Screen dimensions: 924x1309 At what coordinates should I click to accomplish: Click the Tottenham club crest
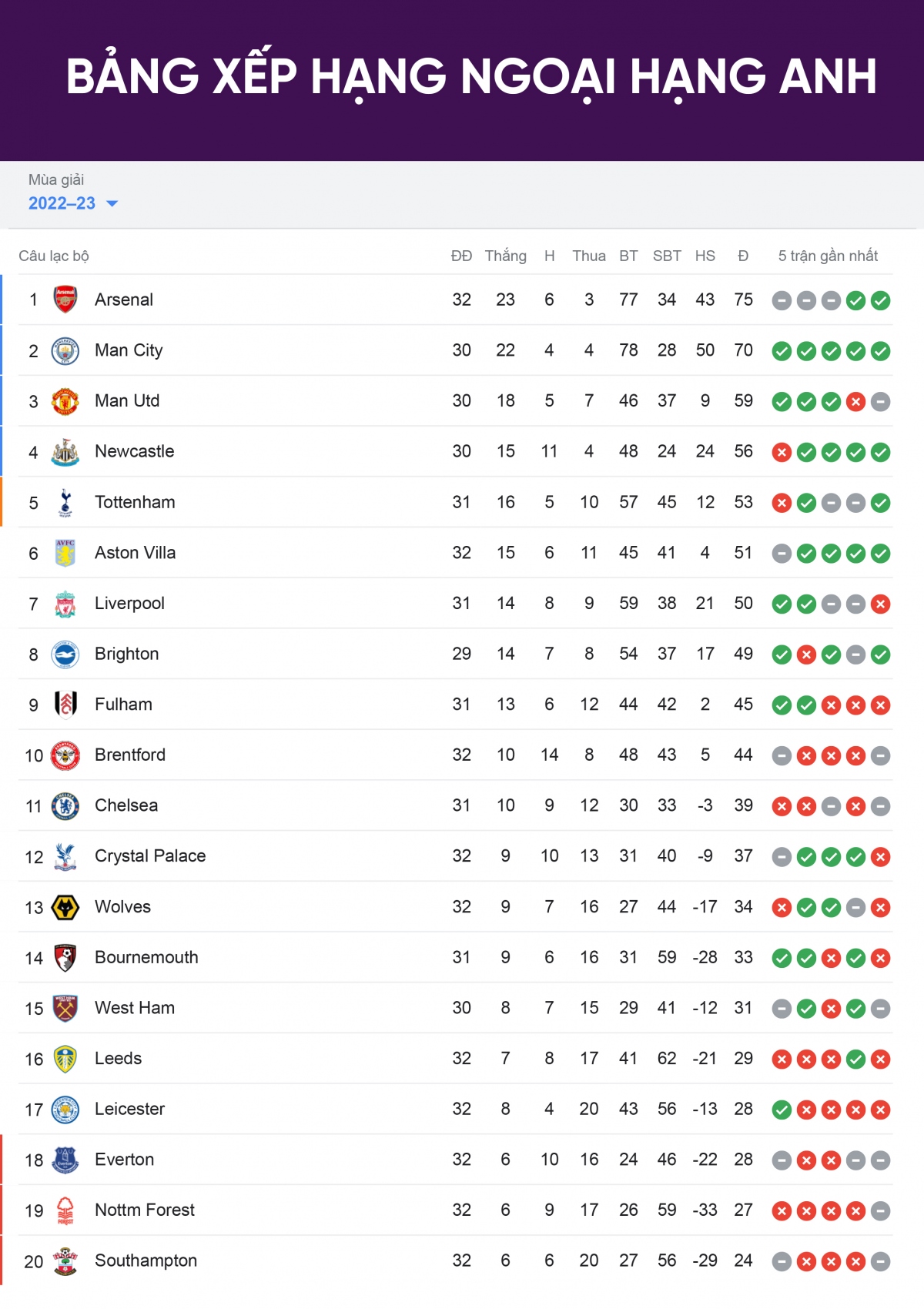click(x=65, y=503)
